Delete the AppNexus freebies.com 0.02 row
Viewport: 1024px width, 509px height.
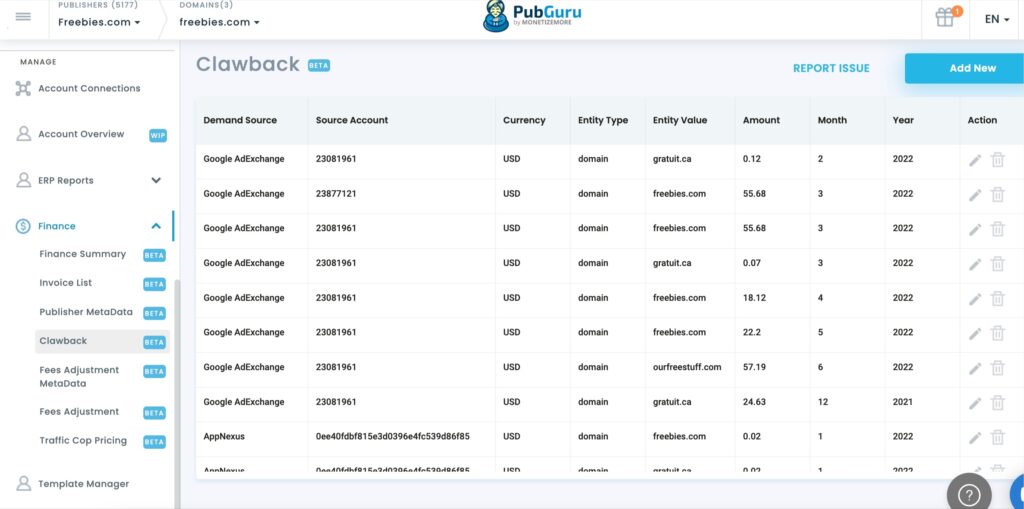point(997,436)
